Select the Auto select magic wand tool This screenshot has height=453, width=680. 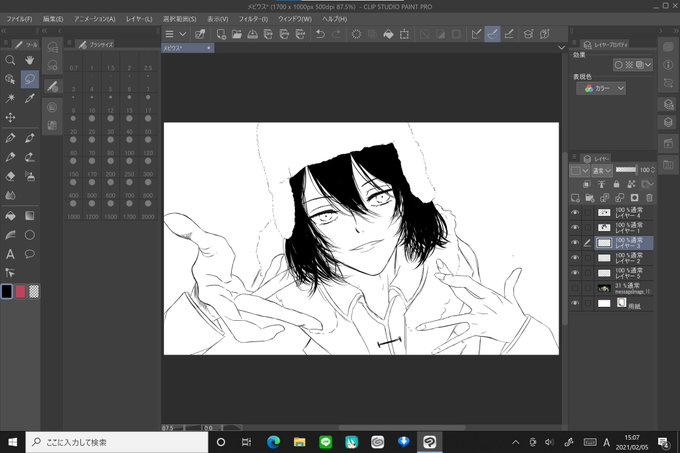[10, 98]
